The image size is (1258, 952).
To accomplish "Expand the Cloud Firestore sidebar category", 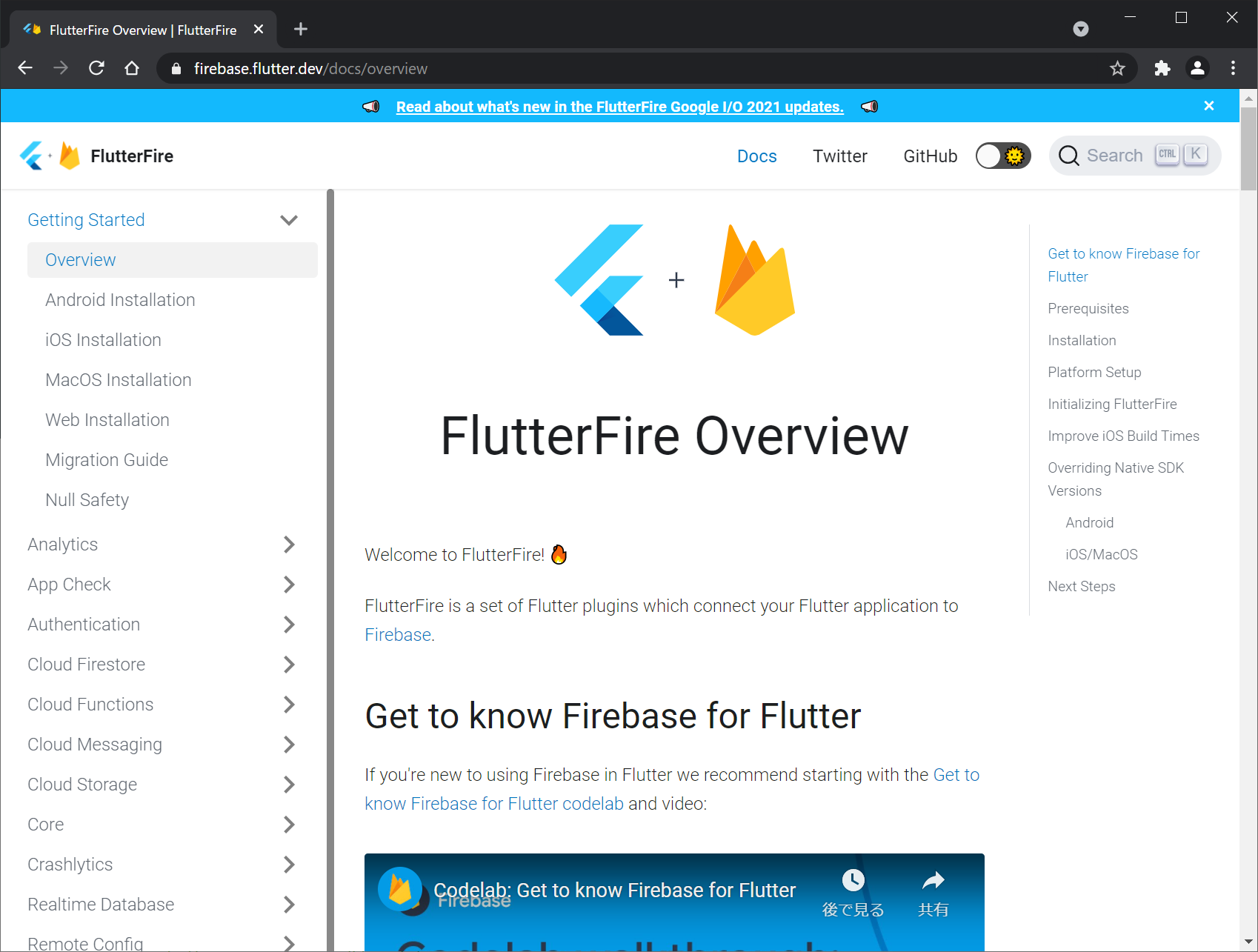I will coord(289,665).
